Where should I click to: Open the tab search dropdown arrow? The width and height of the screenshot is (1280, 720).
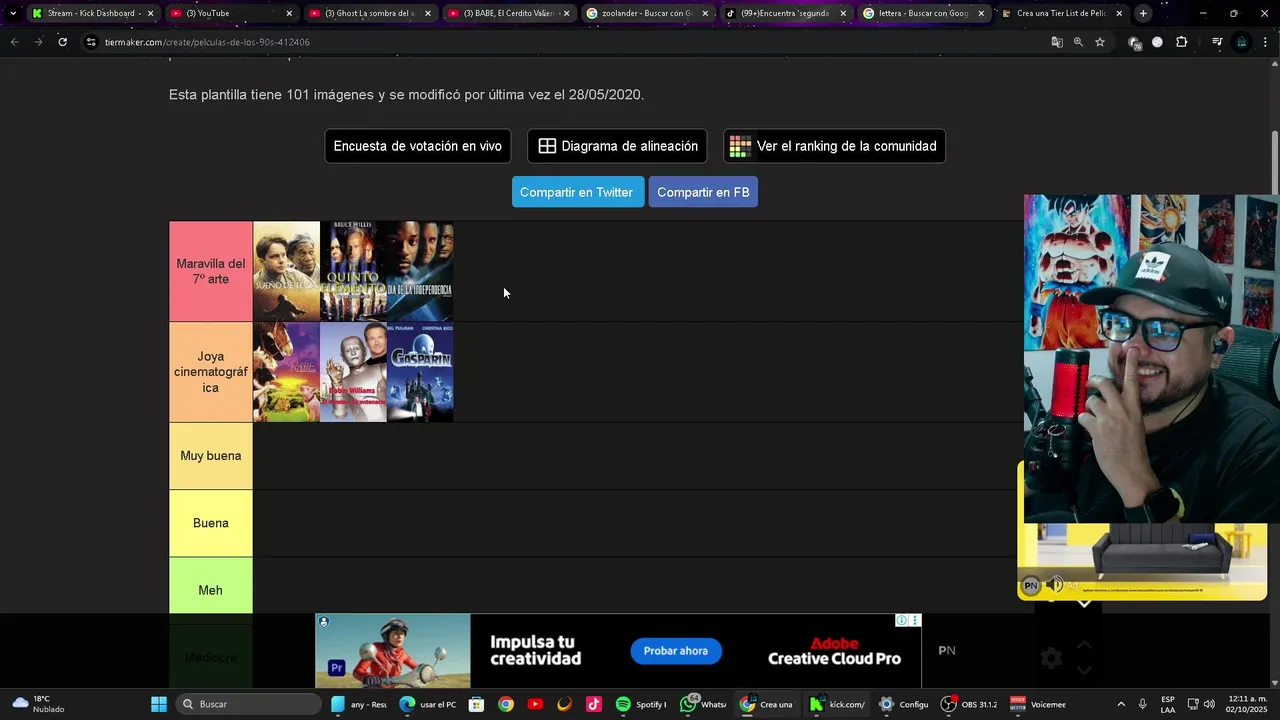(12, 13)
